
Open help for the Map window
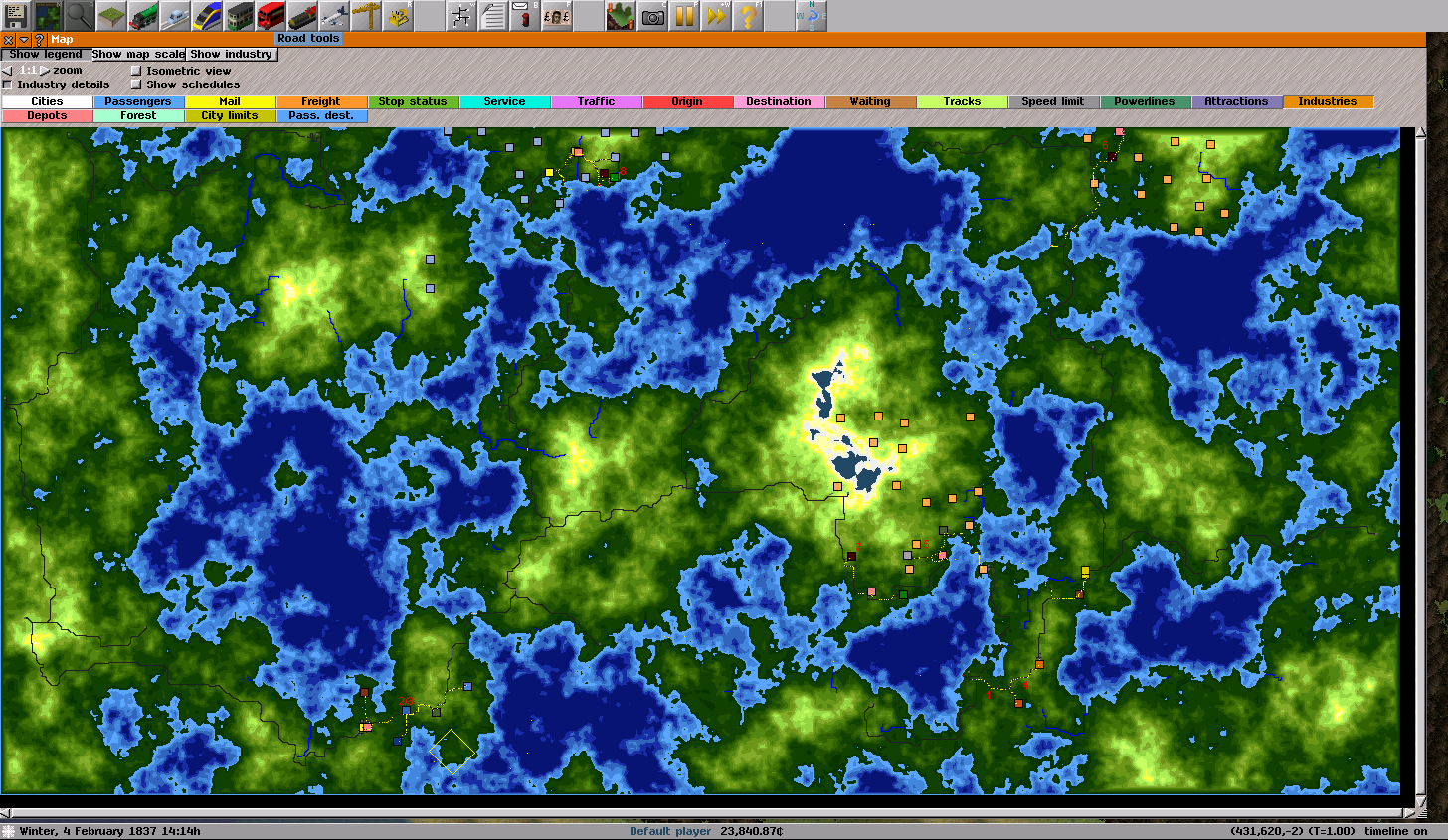(x=39, y=40)
